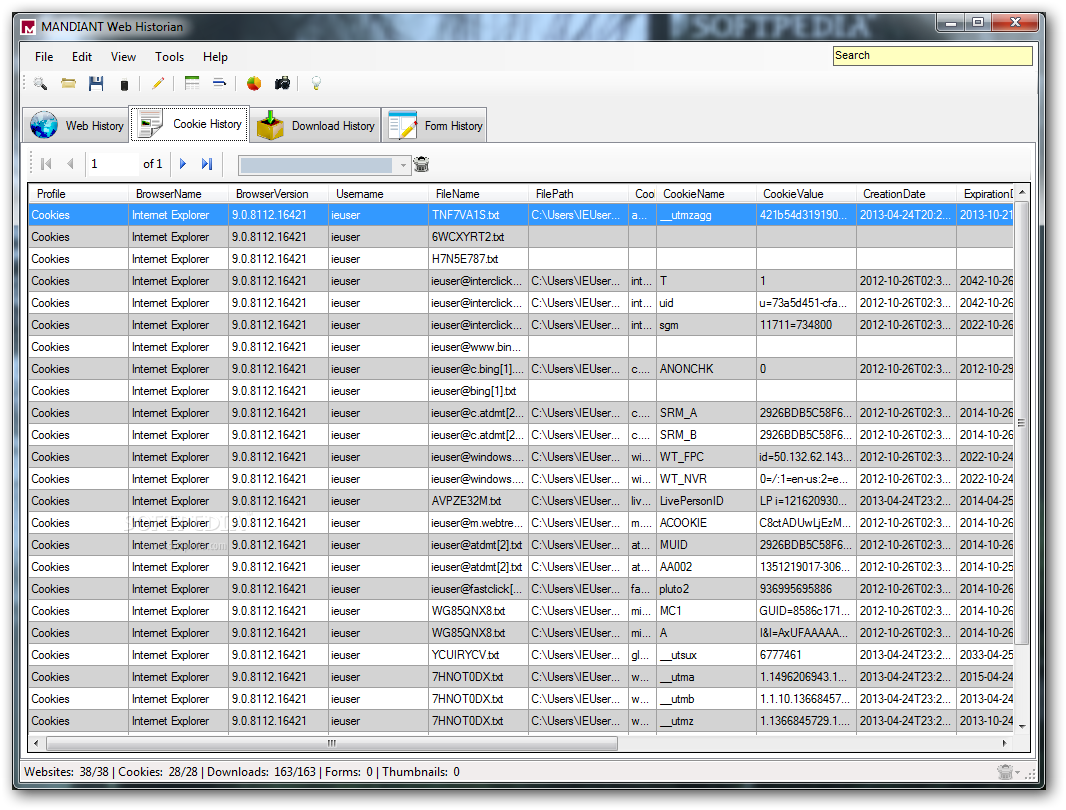Click the trash icon in the status bar
The image size is (1066, 810).
pos(1005,772)
